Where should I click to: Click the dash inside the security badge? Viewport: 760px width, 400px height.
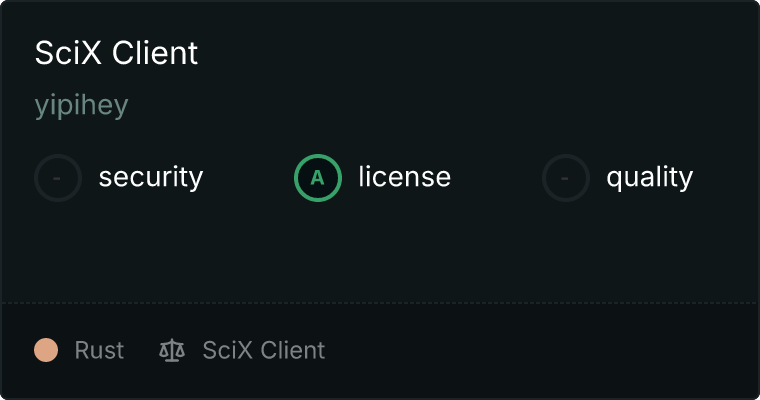[58, 178]
